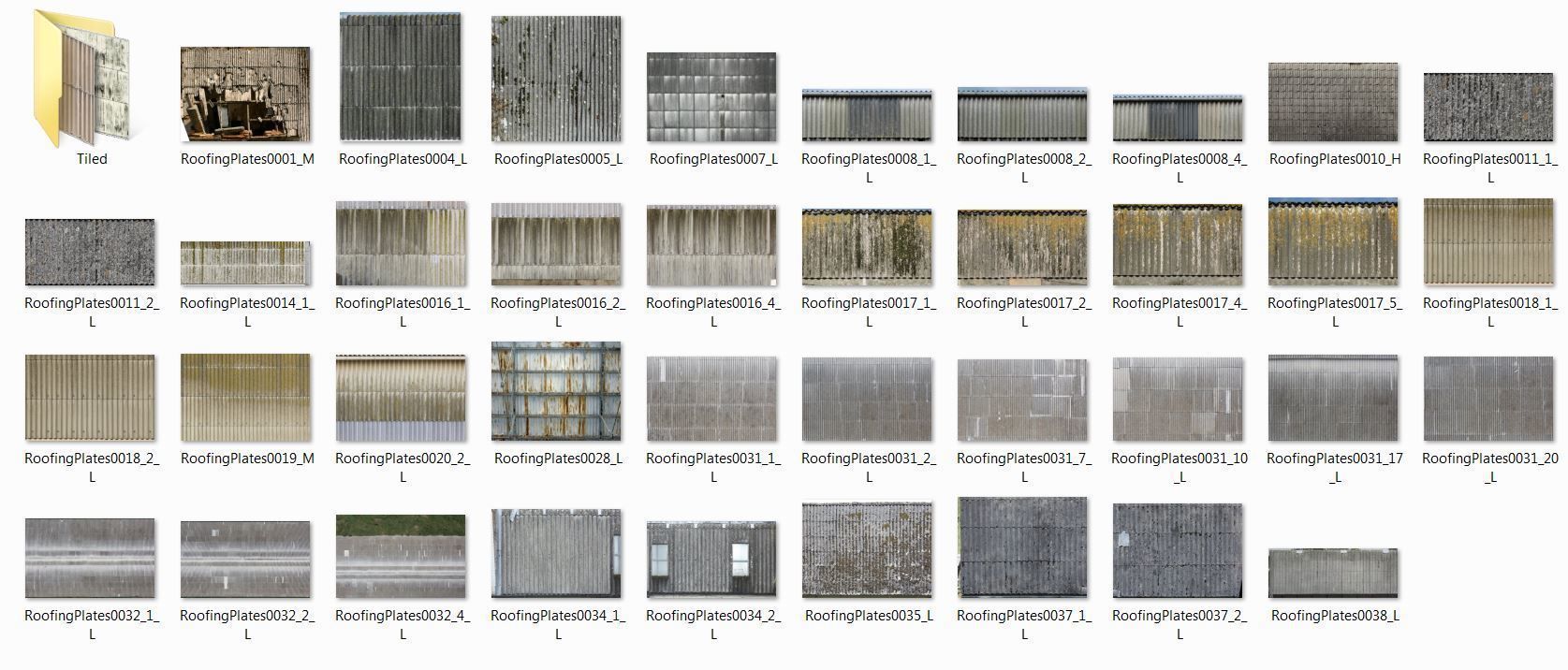
Task: Select the RoofingPlates0011_1_L thumbnail
Action: [1488, 108]
